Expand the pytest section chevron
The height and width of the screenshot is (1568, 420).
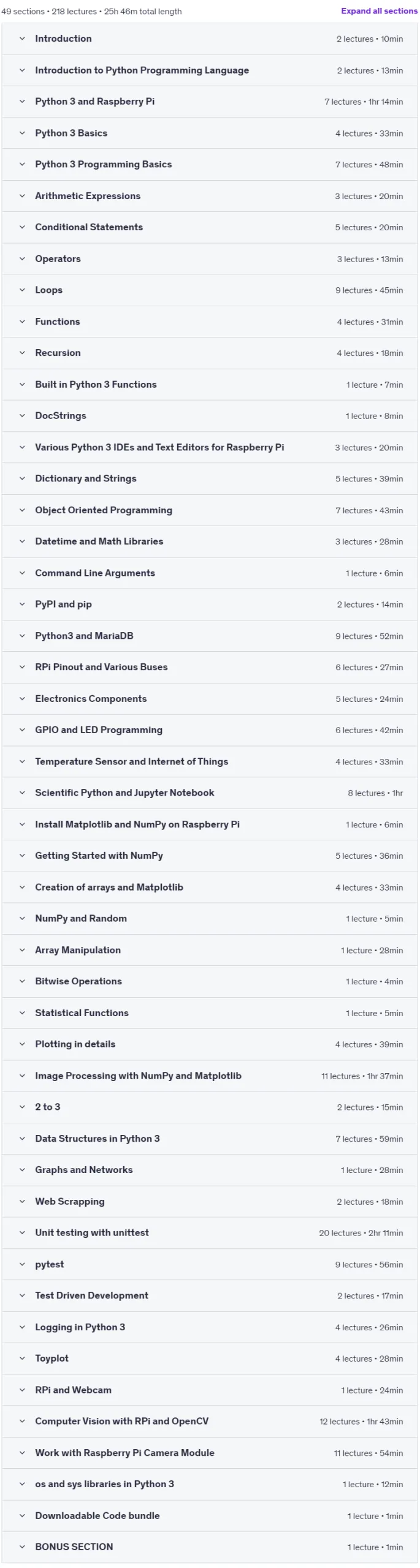tap(22, 1264)
